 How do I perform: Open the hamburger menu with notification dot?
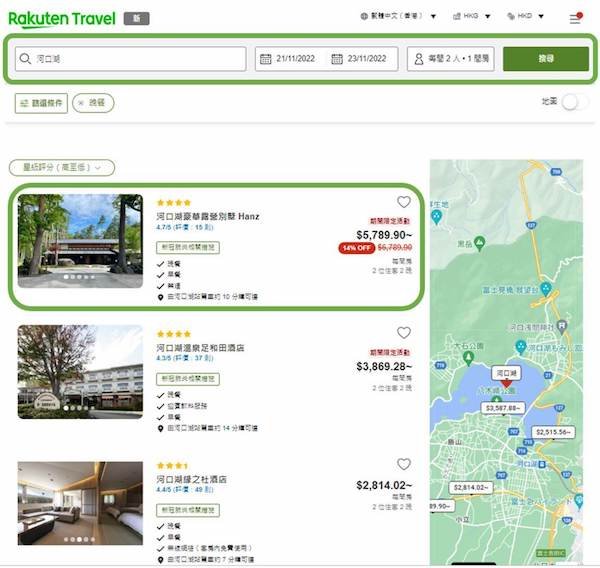point(575,18)
